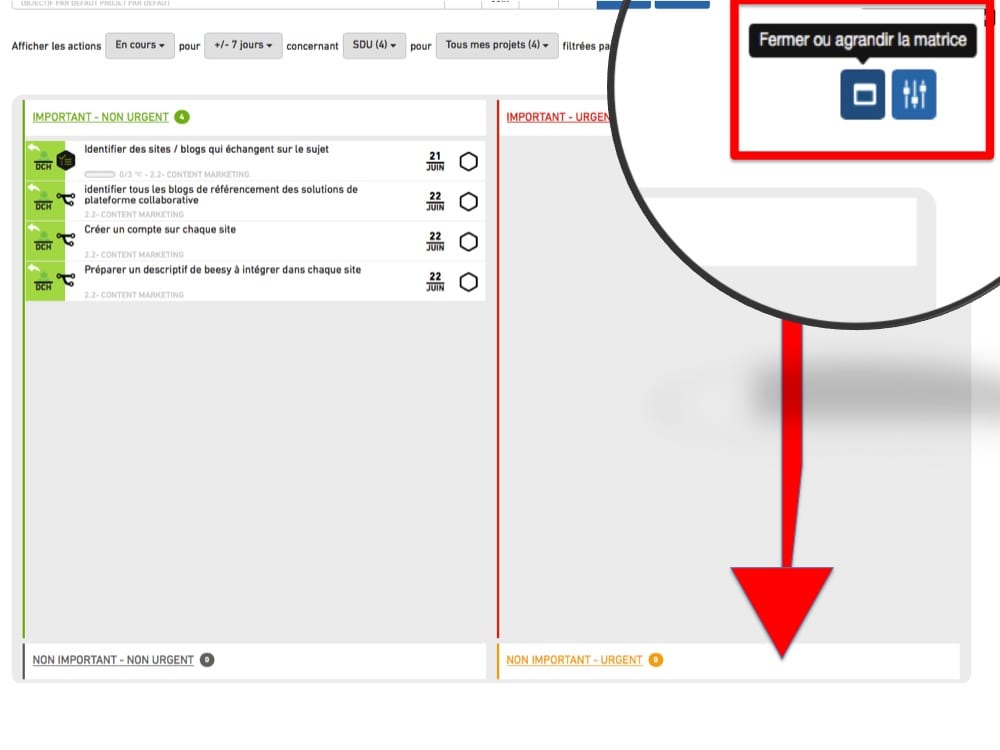1000x750 pixels.
Task: Check the hexagon for Créer un compte
Action: [x=469, y=242]
